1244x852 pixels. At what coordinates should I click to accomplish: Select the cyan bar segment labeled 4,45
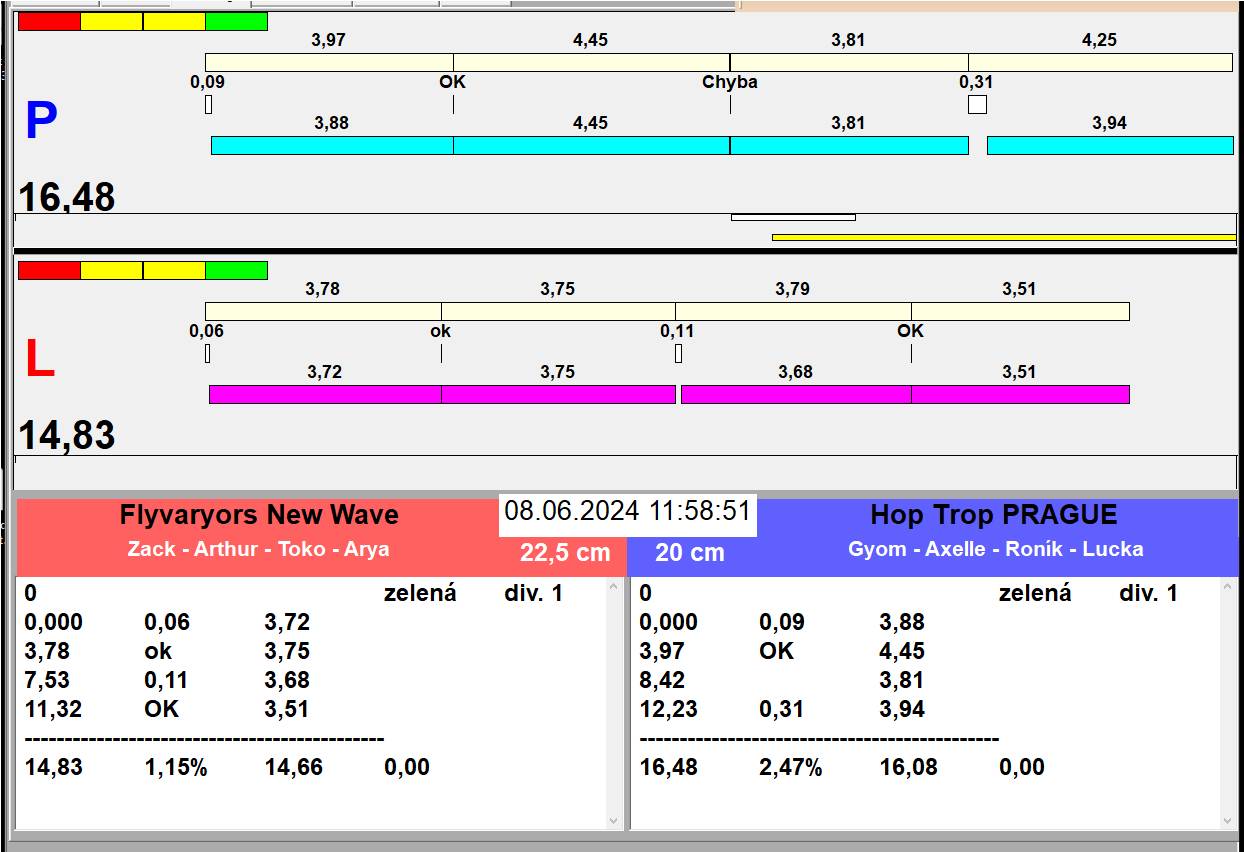[591, 145]
